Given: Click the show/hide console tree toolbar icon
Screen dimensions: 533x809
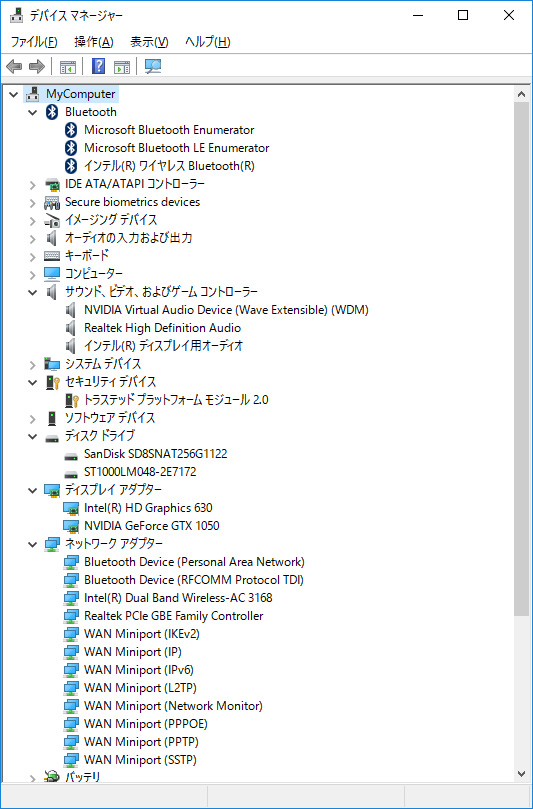Looking at the screenshot, I should (68, 66).
